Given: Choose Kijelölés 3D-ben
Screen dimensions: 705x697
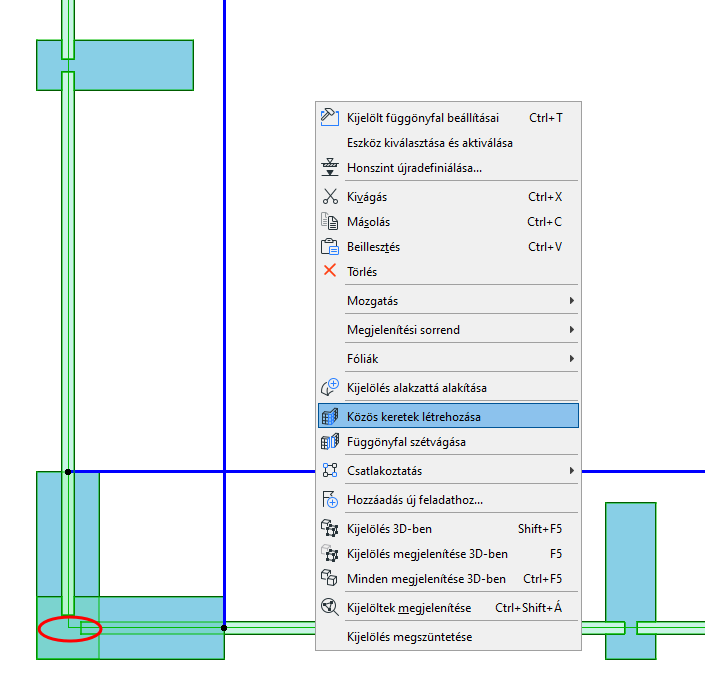Looking at the screenshot, I should click(x=448, y=528).
